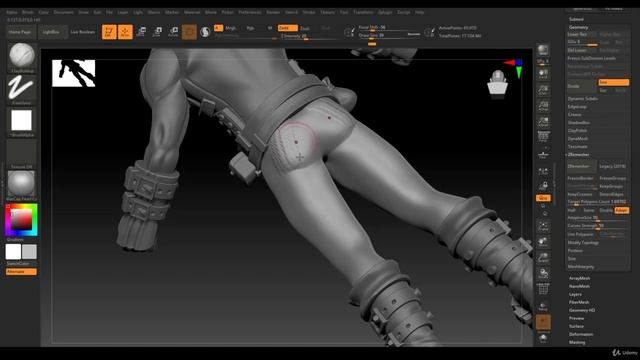Screen dimensions: 640x360
Task: Open the Texture Off slot
Action: coord(22,152)
